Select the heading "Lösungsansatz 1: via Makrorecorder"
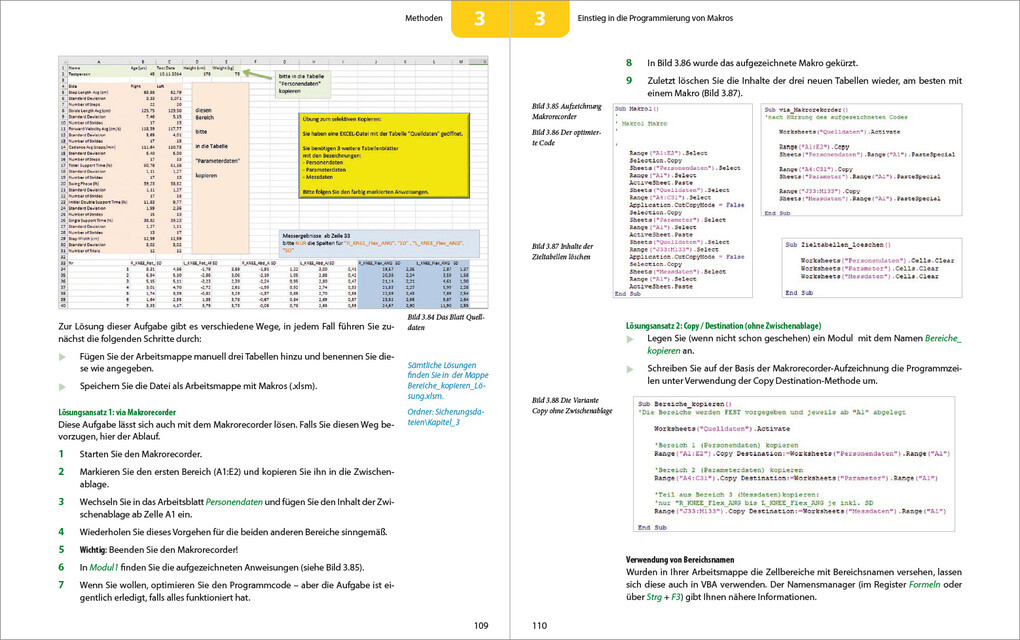 [x=117, y=412]
